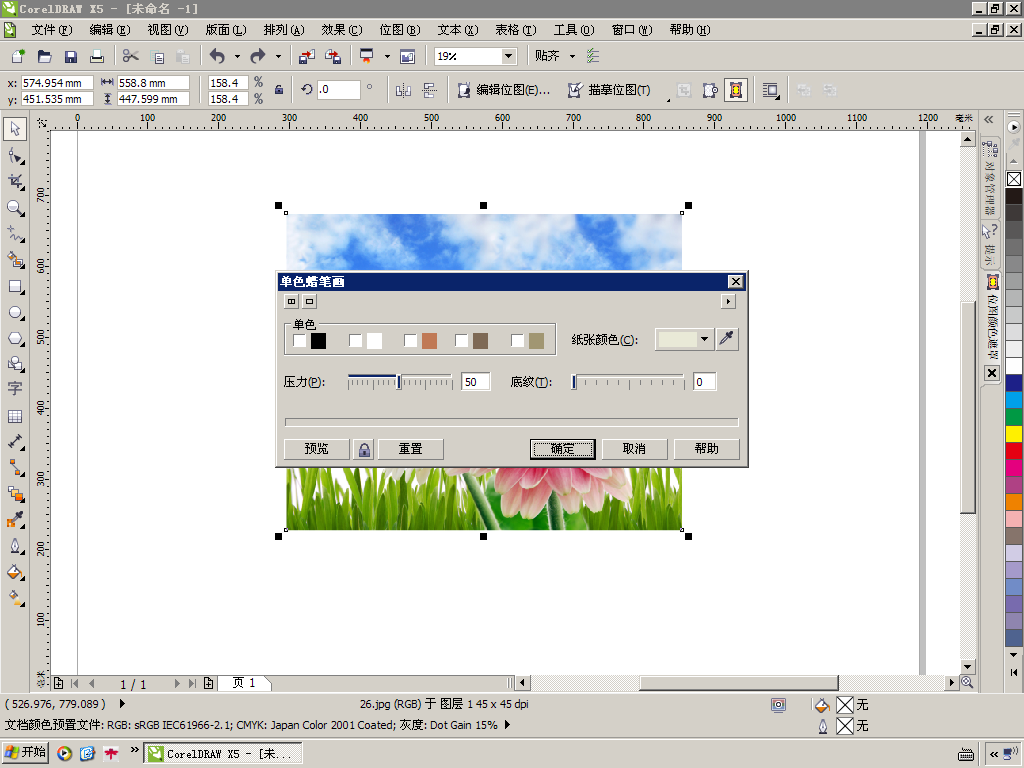
Task: Toggle the preview lock button
Action: pos(364,449)
